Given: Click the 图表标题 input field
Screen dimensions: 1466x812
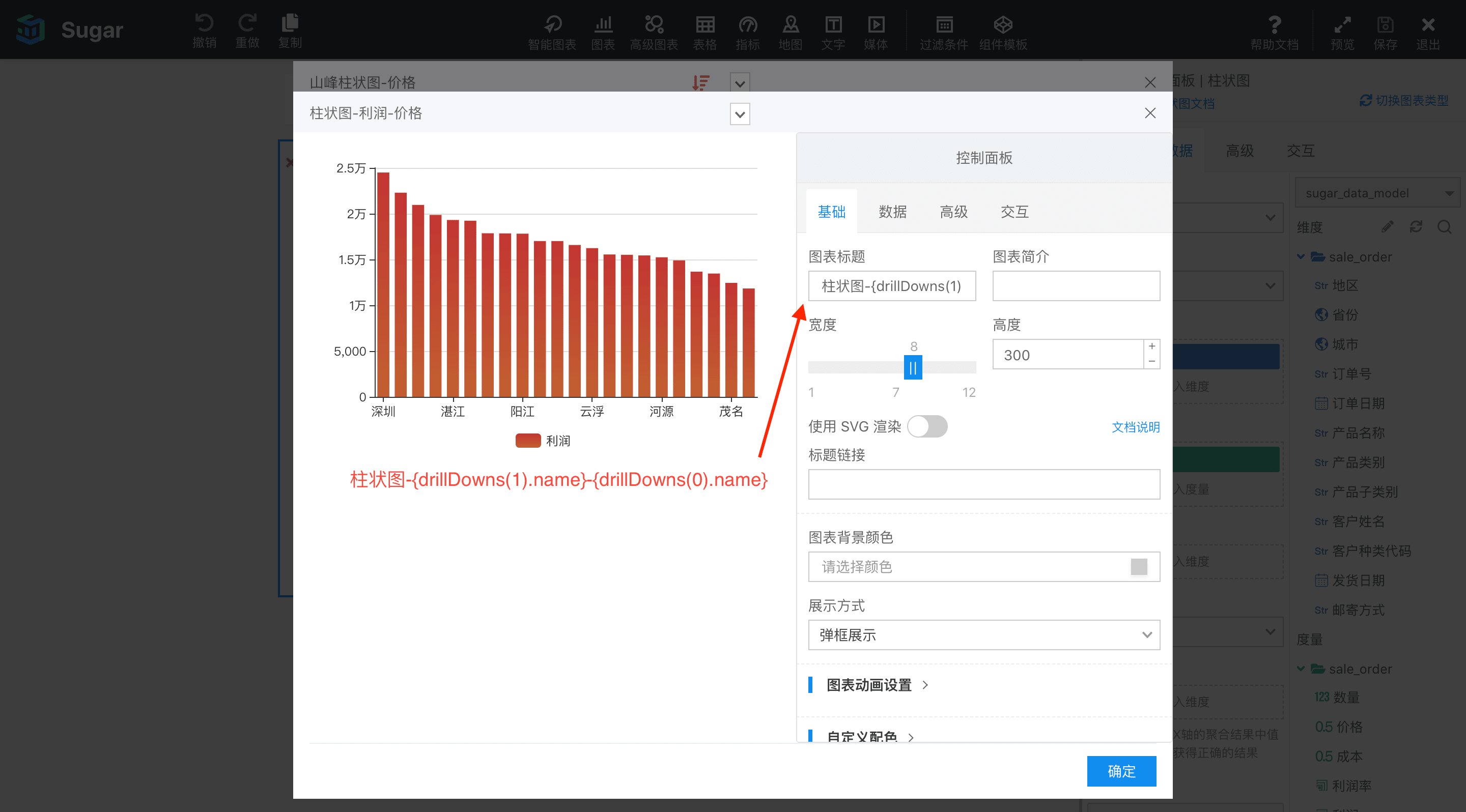Looking at the screenshot, I should pyautogui.click(x=892, y=285).
